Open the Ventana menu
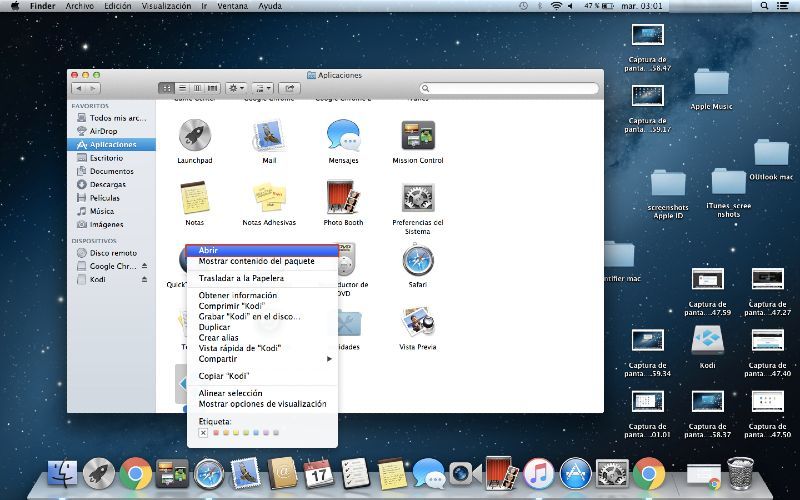800x500 pixels. click(232, 6)
